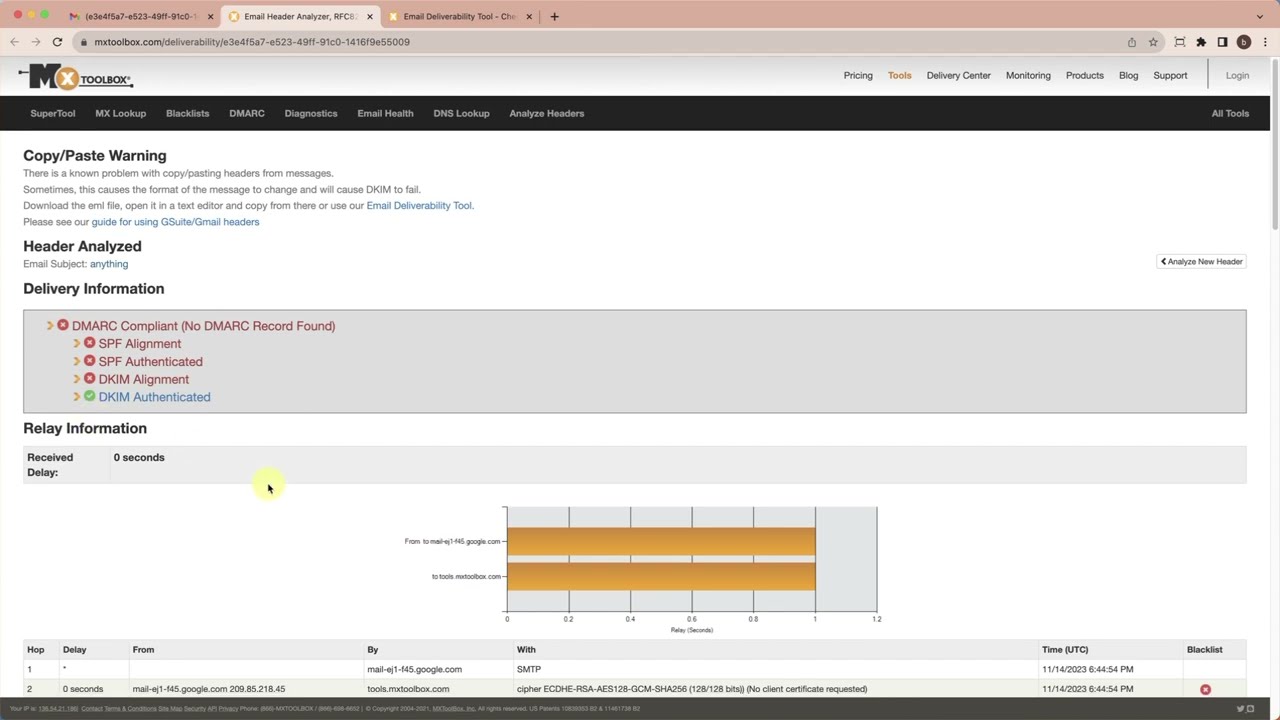
Task: Open the tab search dropdown chevron
Action: point(1259,16)
